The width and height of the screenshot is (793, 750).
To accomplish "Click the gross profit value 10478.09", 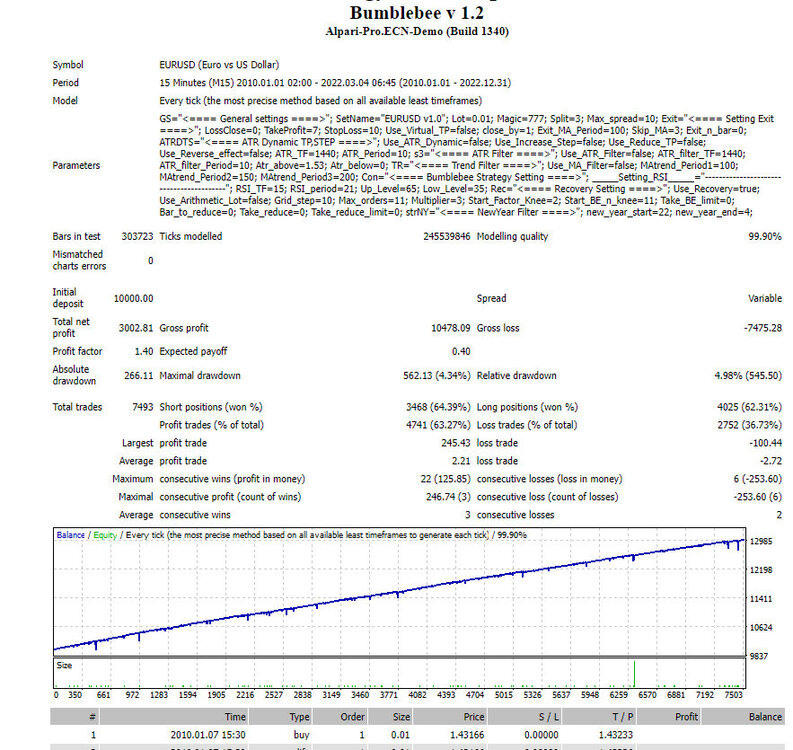I will click(451, 328).
